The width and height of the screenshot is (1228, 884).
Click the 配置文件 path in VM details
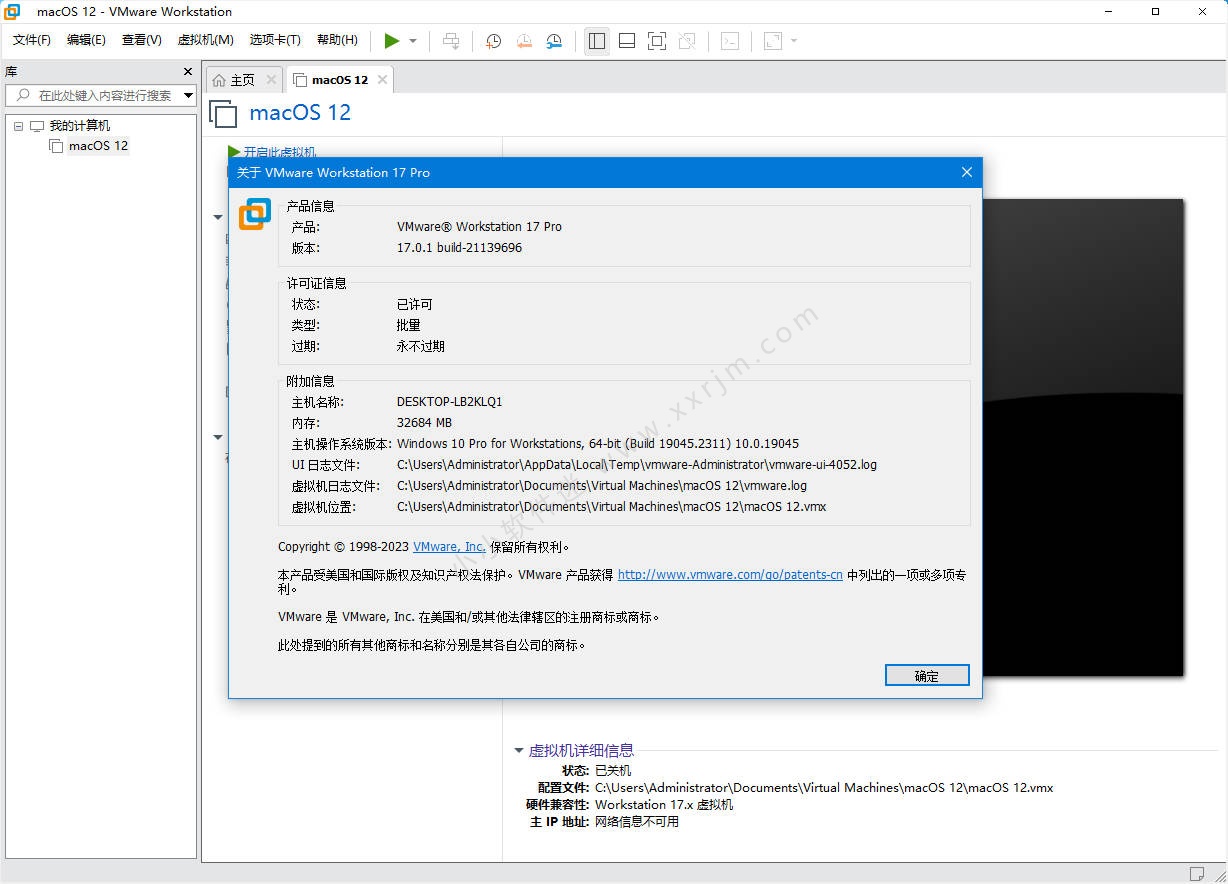[x=824, y=788]
